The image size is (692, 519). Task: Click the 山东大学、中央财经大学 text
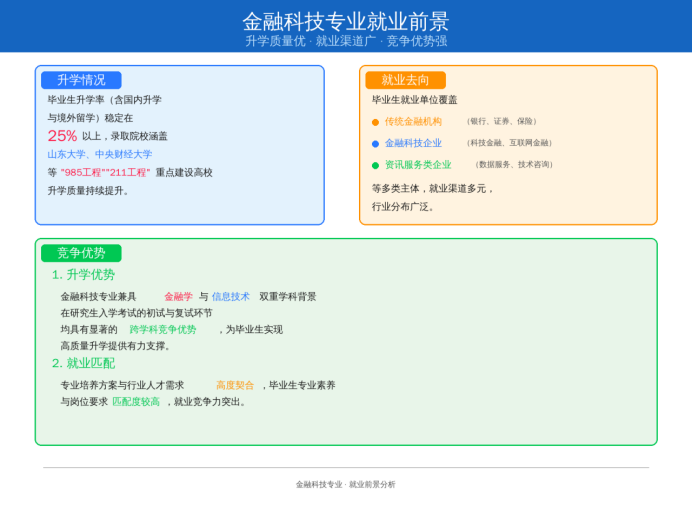tap(100, 154)
